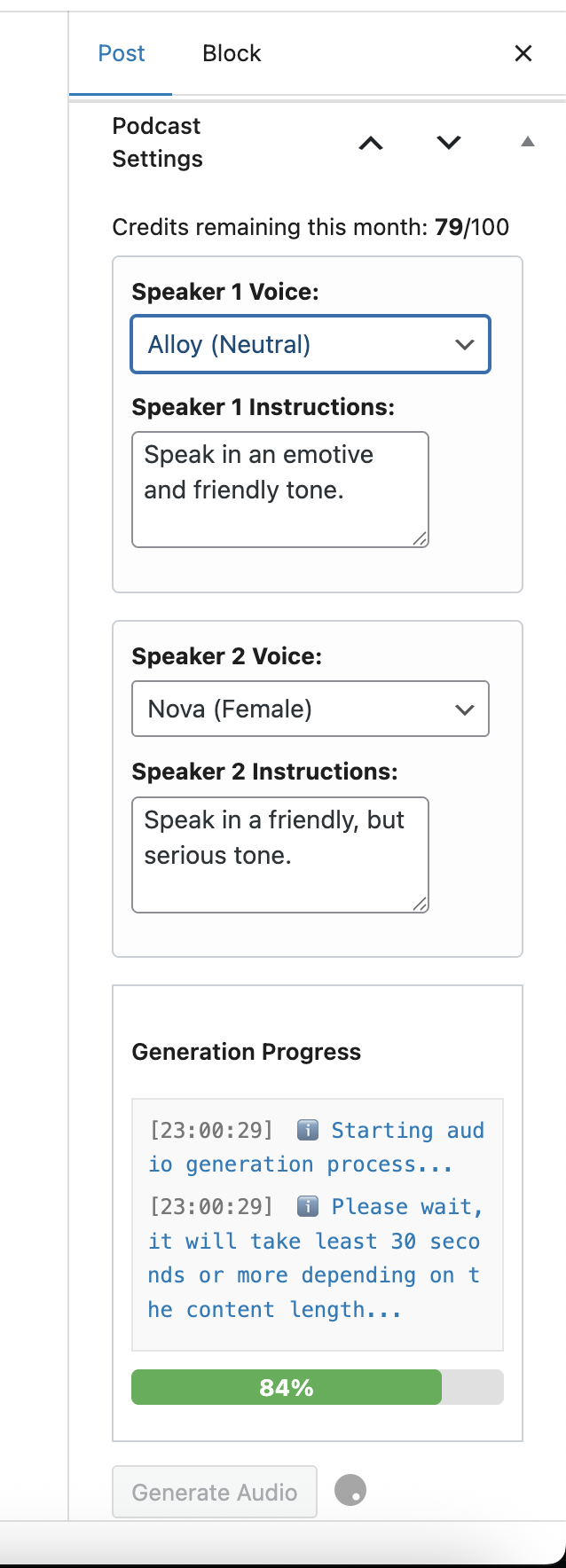Image resolution: width=566 pixels, height=1568 pixels.
Task: Close the settings sidebar
Action: (x=523, y=54)
